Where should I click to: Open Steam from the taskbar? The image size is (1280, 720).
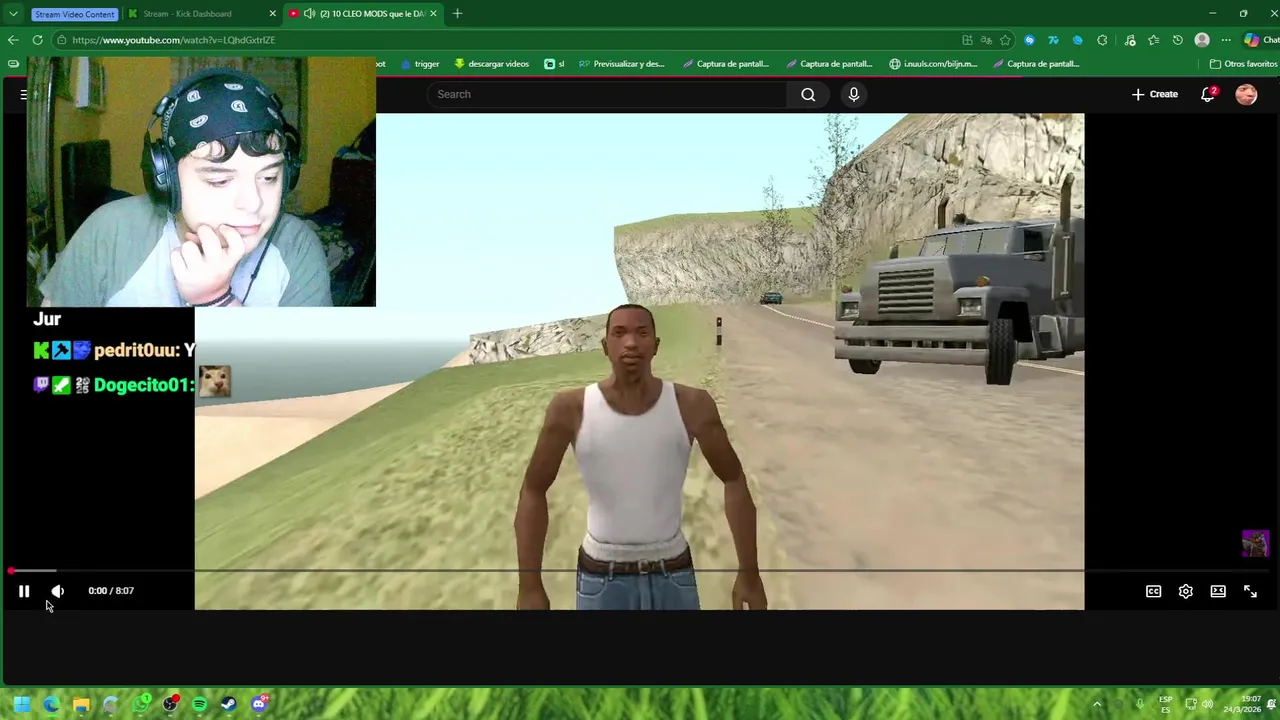229,704
